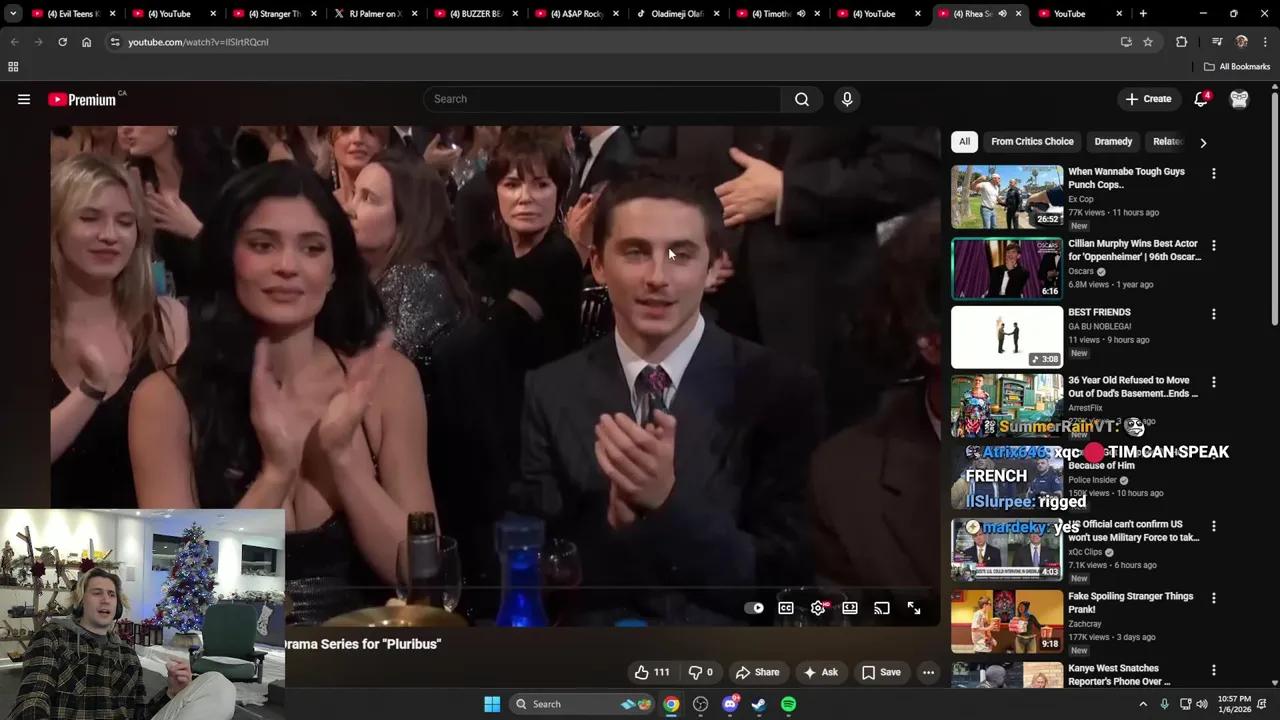Open the BEST FRIENDS video thumbnail
Viewport: 1280px width, 720px height.
(x=1007, y=337)
